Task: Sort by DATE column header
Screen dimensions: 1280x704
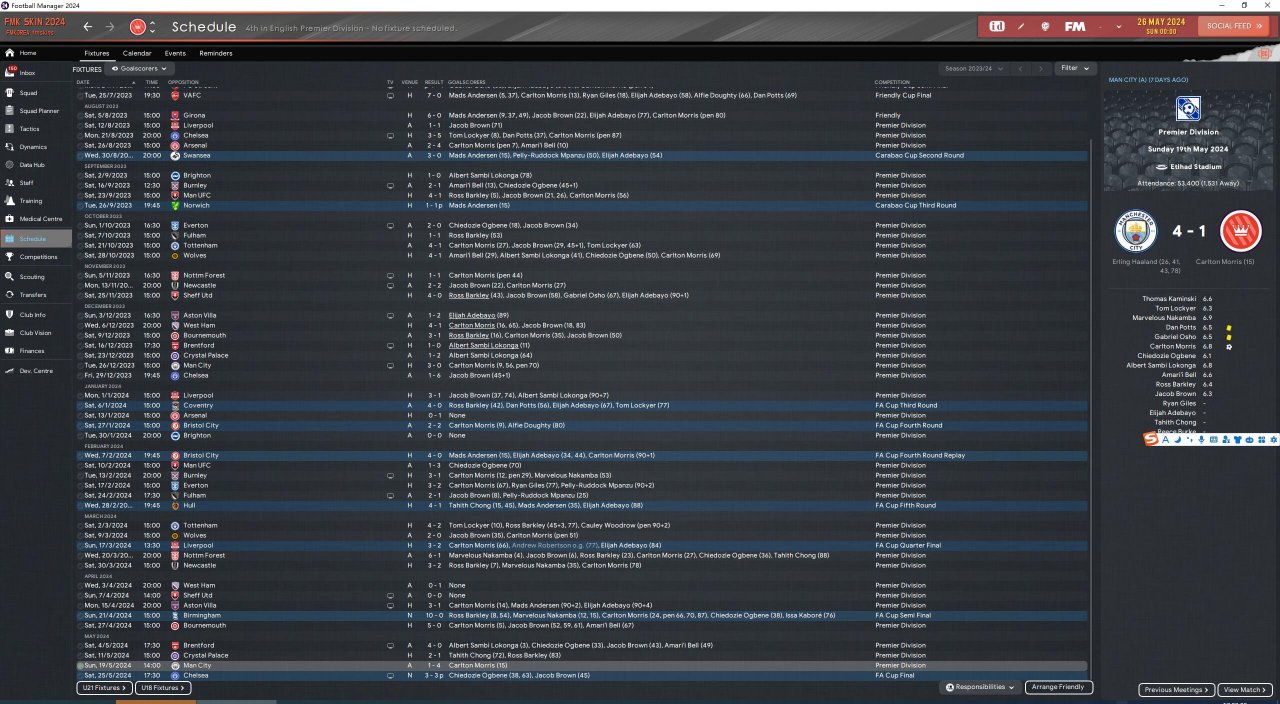Action: pyautogui.click(x=83, y=82)
